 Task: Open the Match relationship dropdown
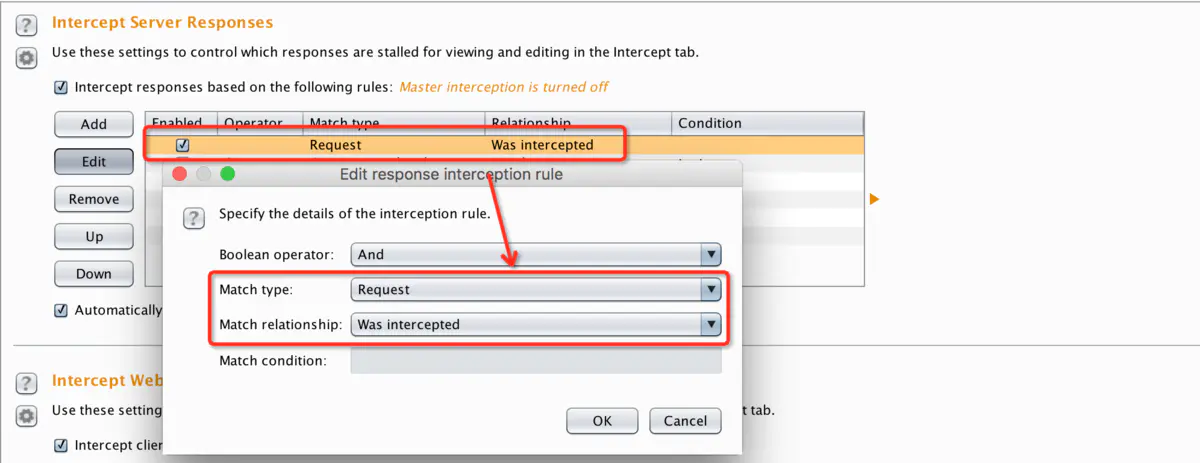[536, 324]
